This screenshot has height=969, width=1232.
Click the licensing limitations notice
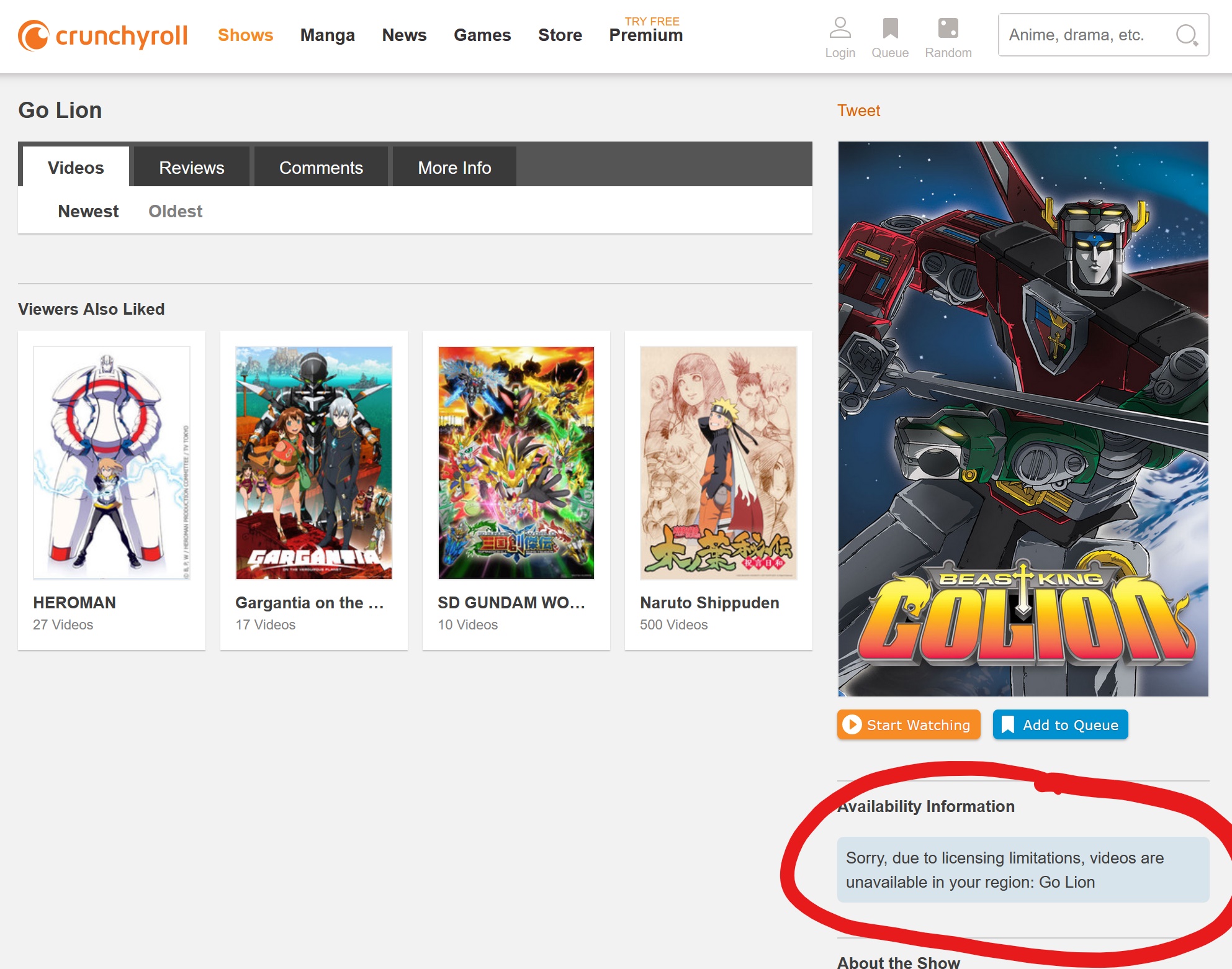point(1023,870)
